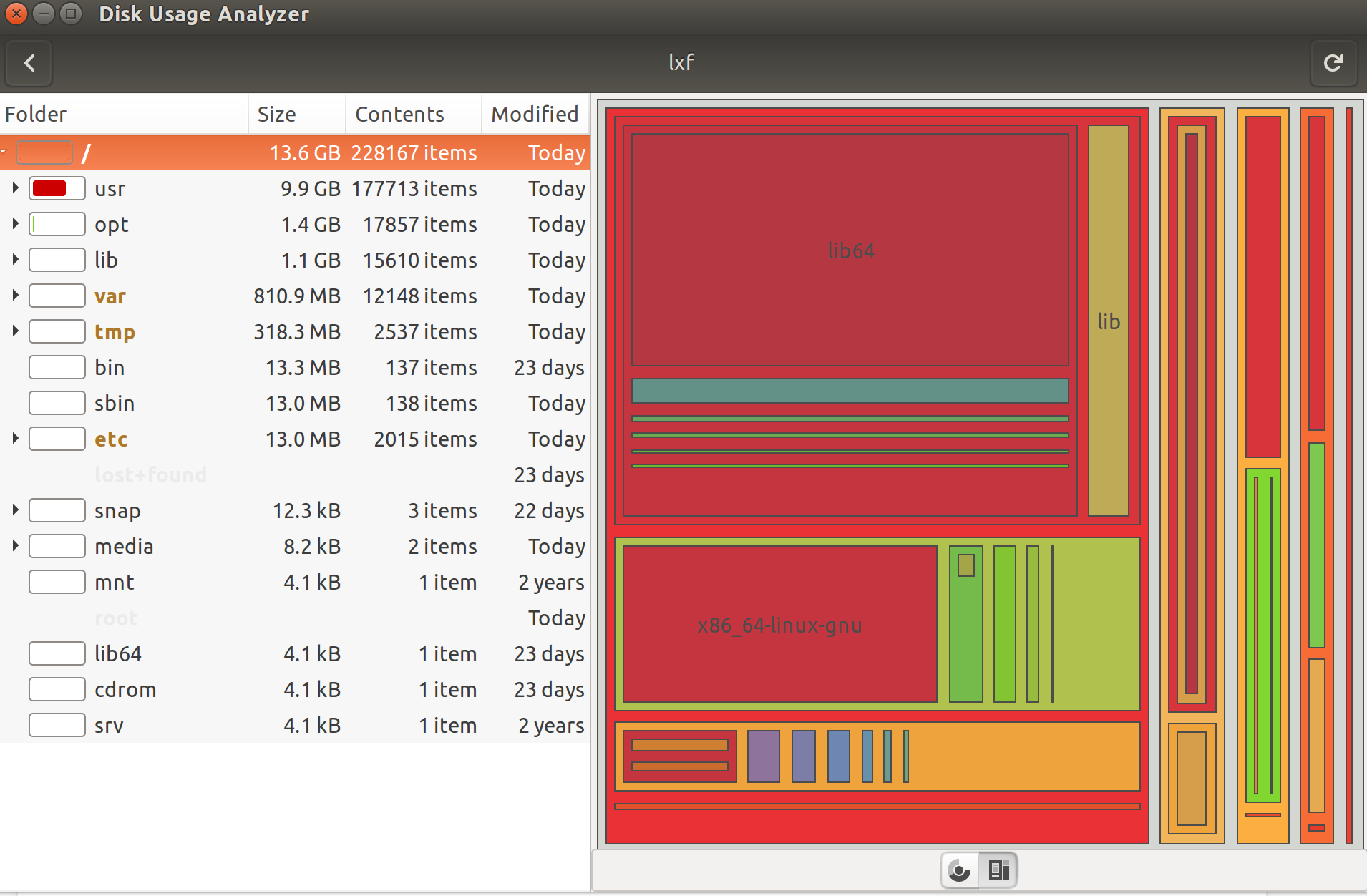Expand the usr folder
Screen dimensions: 1367x896
click(x=15, y=188)
